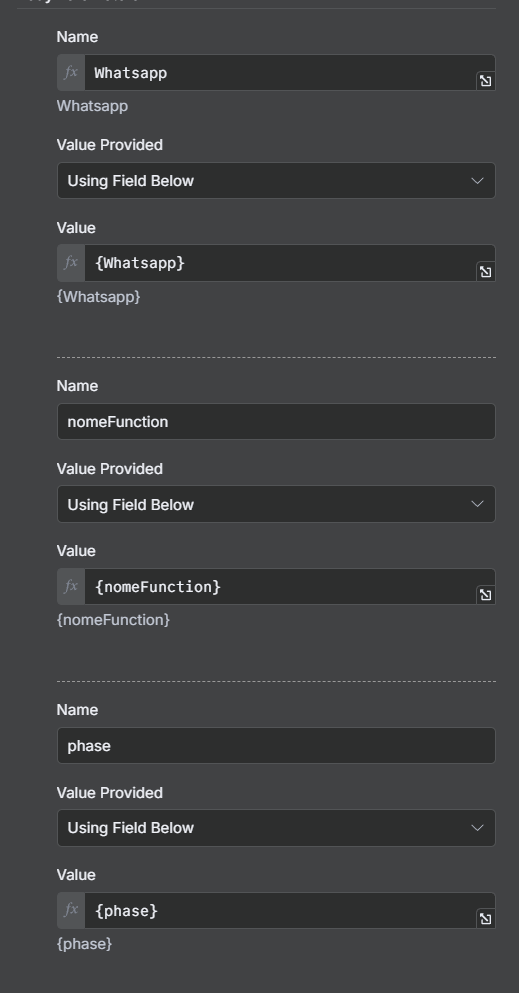Screen dimensions: 519x993
Task: Click the fx icon beside {Whatsapp} value
Action: 71,263
